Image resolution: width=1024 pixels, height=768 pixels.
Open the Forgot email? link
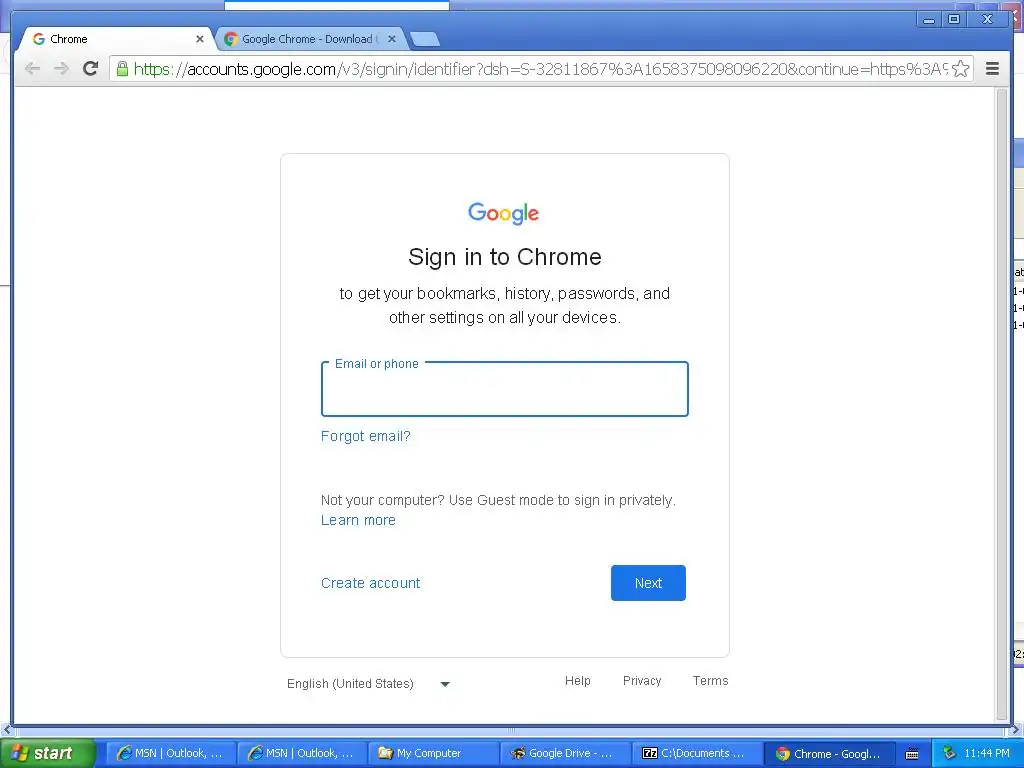(366, 436)
